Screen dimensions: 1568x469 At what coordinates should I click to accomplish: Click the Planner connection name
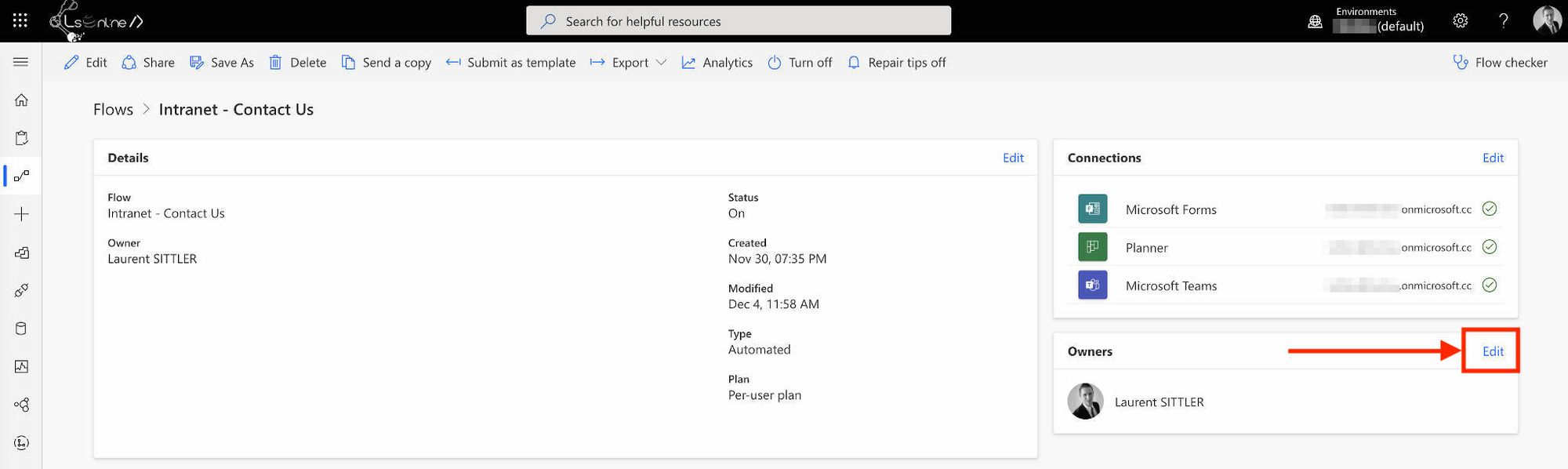(x=1146, y=248)
